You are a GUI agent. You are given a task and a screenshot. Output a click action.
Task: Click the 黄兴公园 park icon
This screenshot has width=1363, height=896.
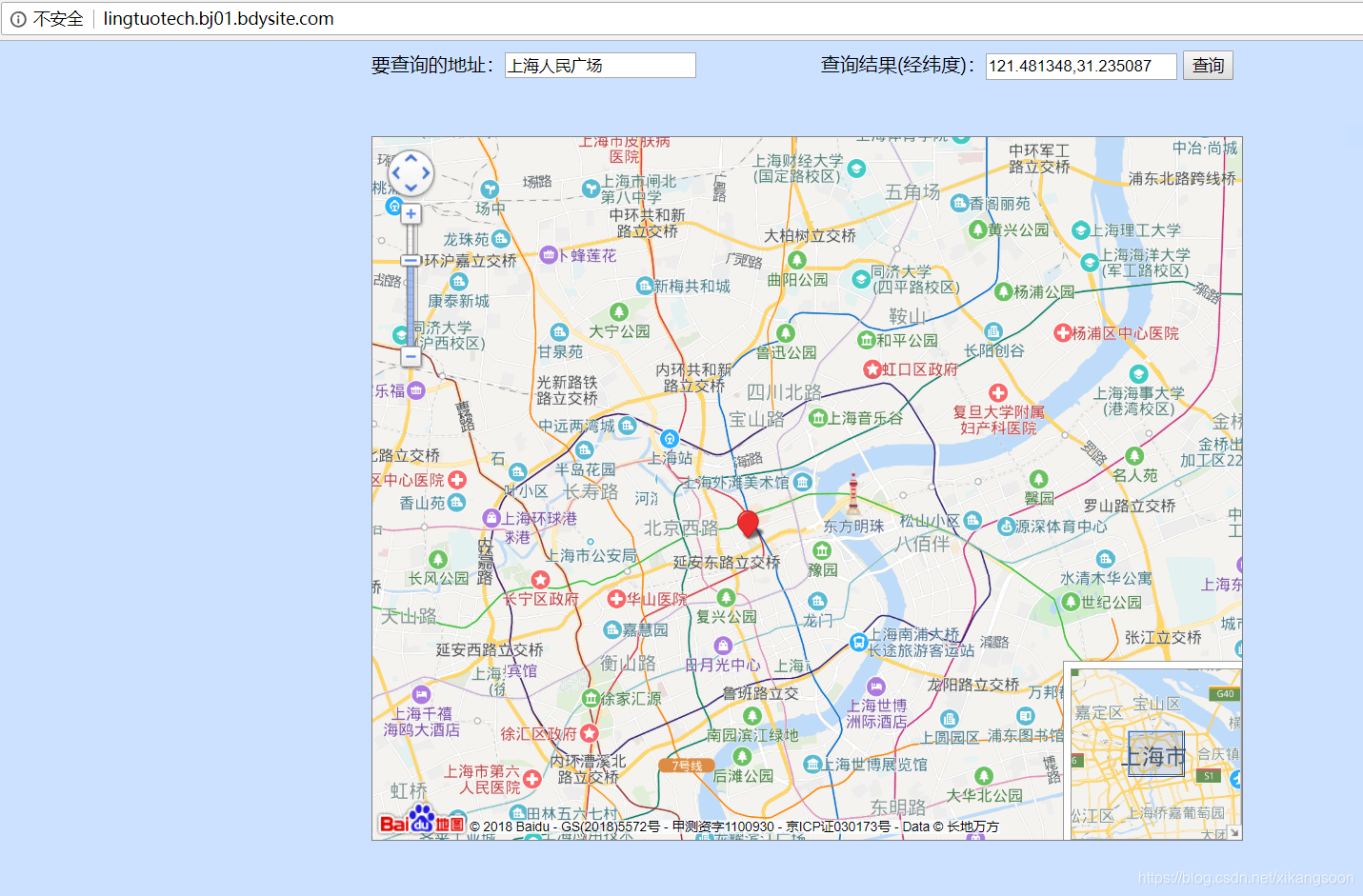click(977, 229)
